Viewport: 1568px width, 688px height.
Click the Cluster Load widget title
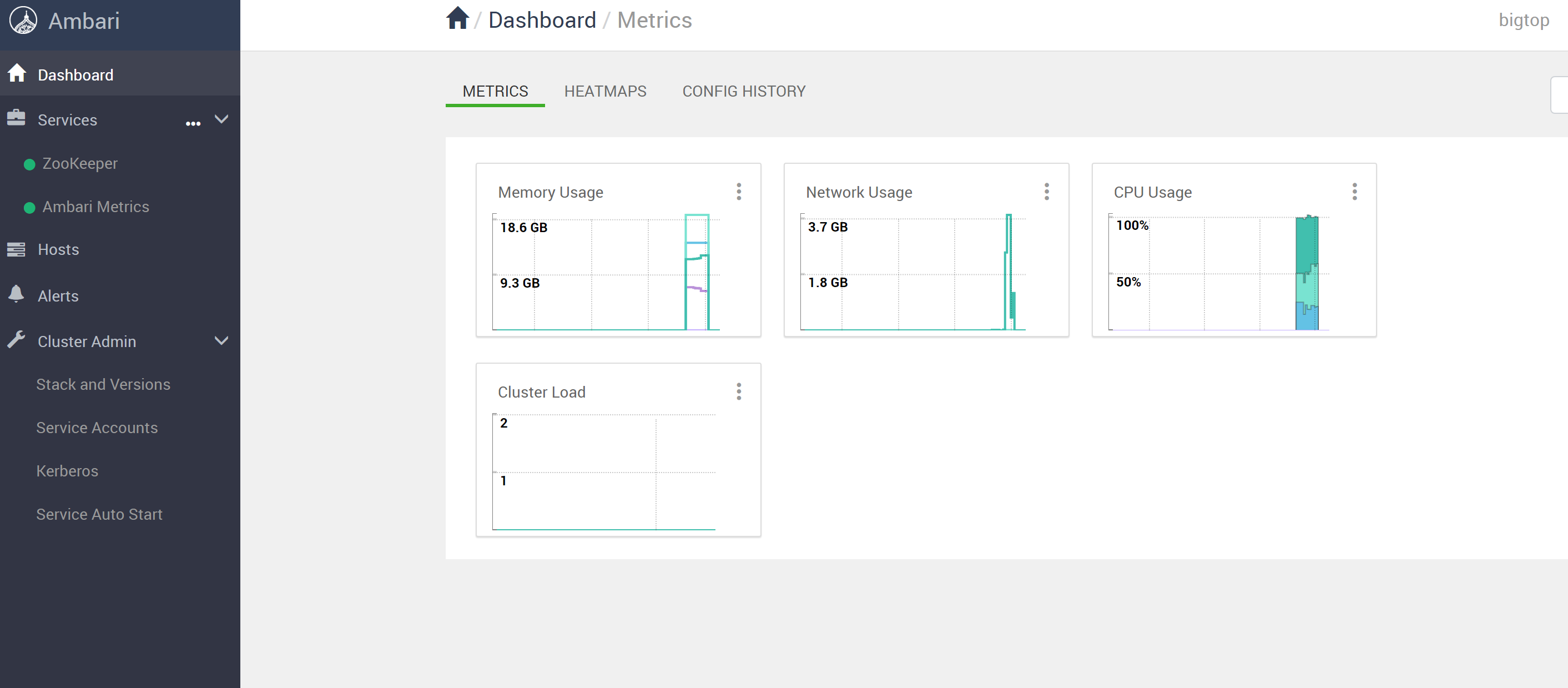(x=541, y=392)
